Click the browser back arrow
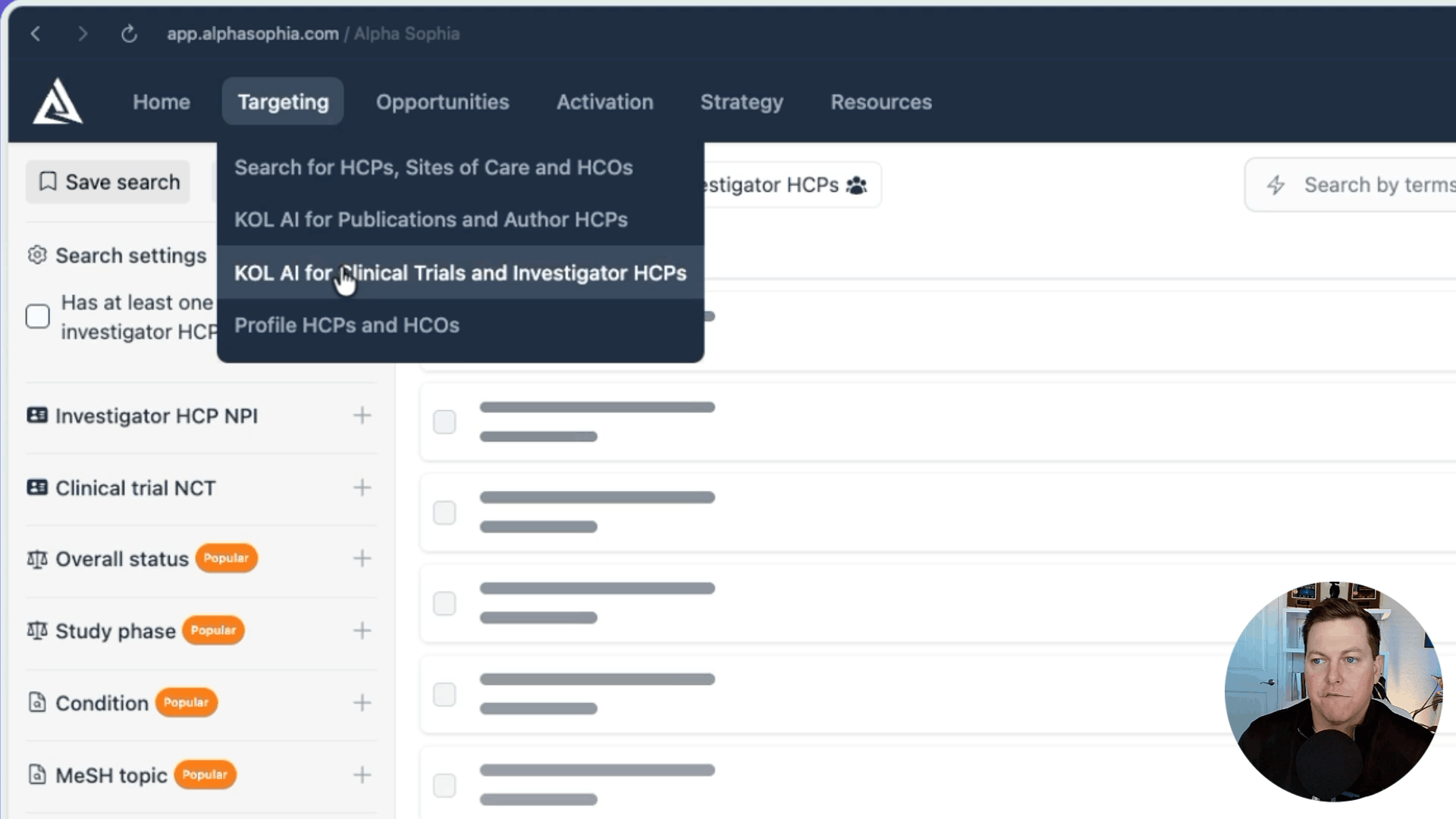 [x=36, y=34]
